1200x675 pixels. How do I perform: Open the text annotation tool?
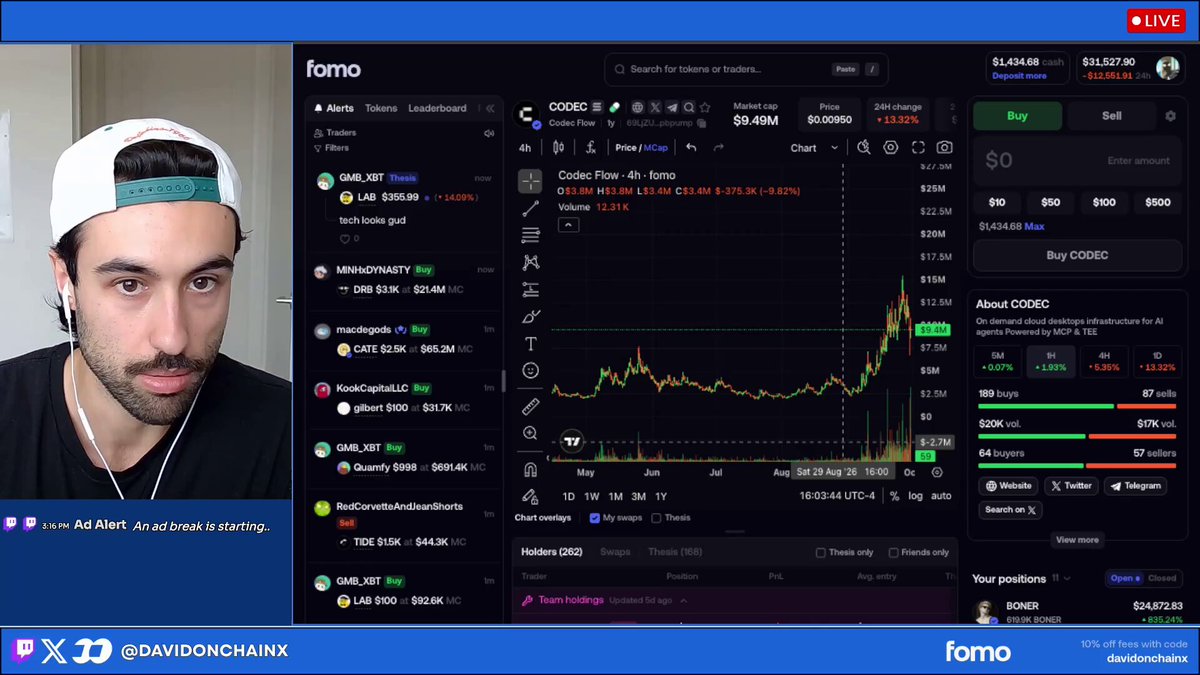coord(530,343)
